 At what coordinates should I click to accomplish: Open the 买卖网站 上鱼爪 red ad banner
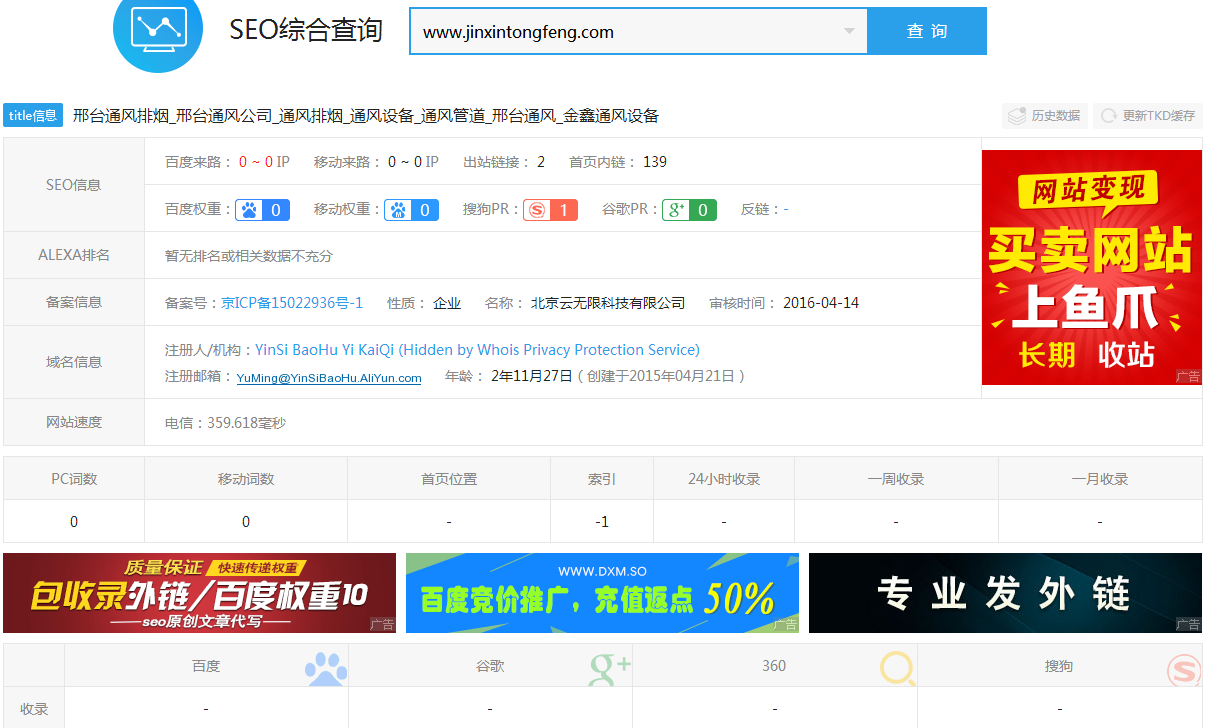1091,267
